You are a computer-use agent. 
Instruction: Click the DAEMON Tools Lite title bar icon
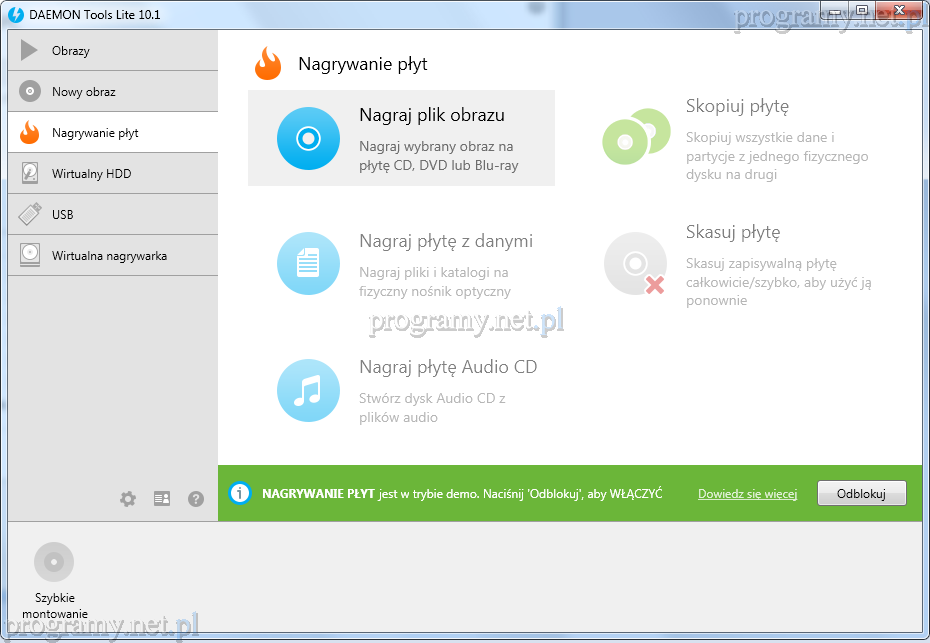click(16, 14)
